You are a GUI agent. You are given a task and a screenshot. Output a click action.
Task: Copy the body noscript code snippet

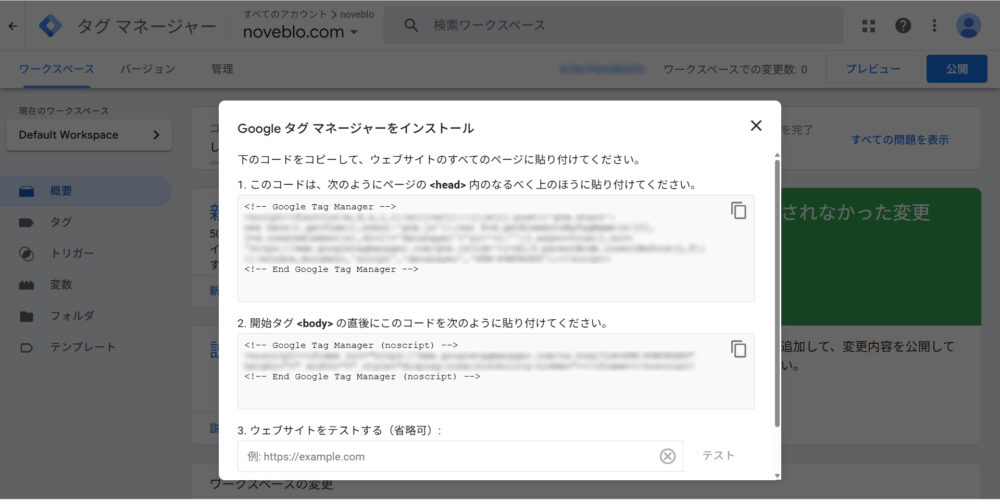point(738,349)
